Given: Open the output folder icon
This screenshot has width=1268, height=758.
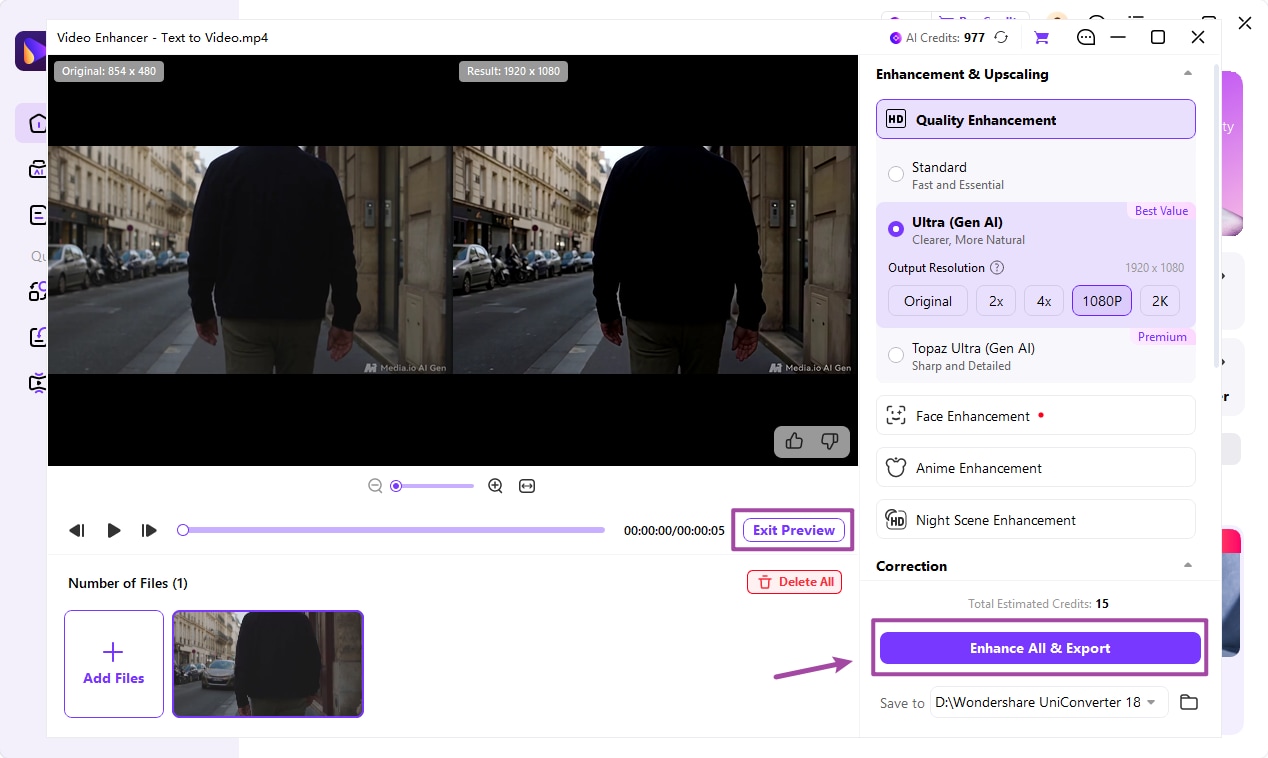Looking at the screenshot, I should point(1188,702).
